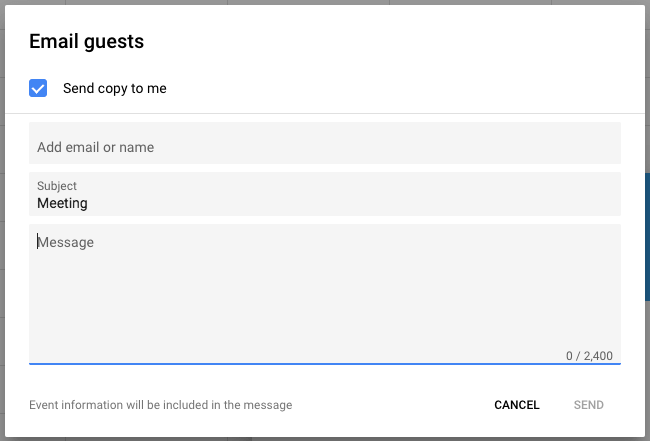Image resolution: width=650 pixels, height=441 pixels.
Task: Click the Message placeholder text
Action: tap(67, 242)
